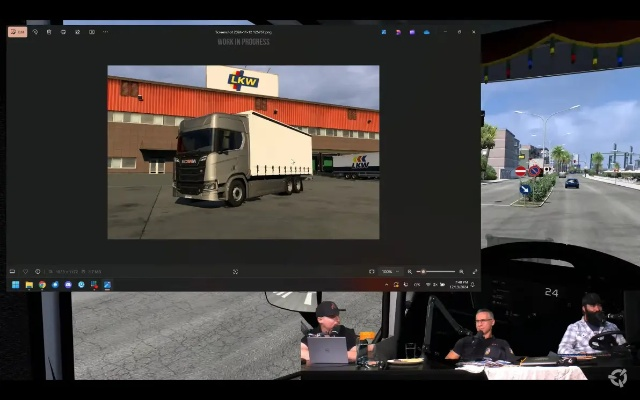The height and width of the screenshot is (400, 640).
Task: Click the zoom in magnifier icon
Action: point(463,271)
